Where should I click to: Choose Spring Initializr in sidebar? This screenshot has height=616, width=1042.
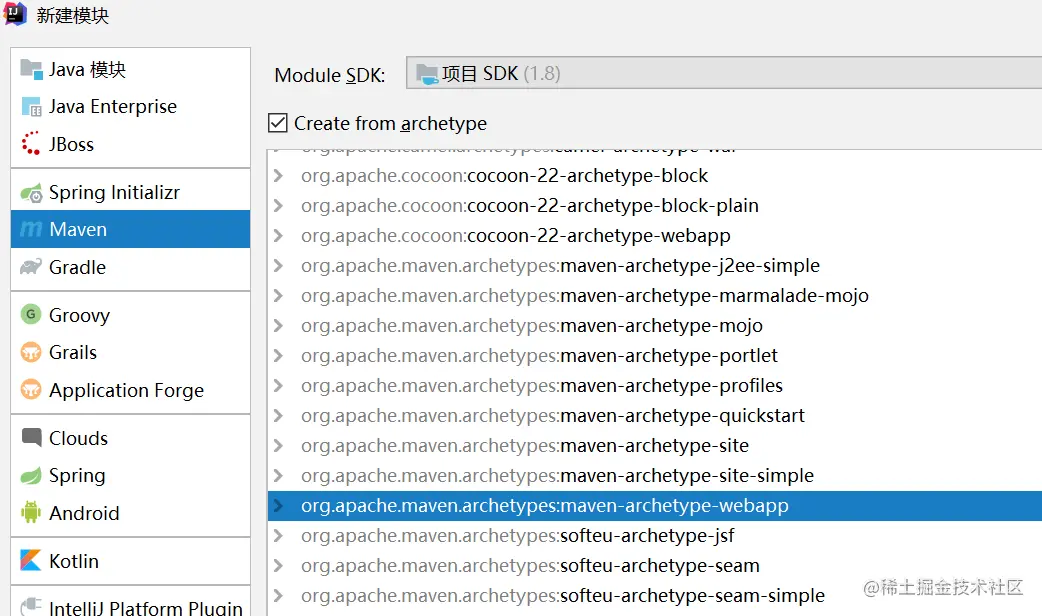[x=130, y=193]
